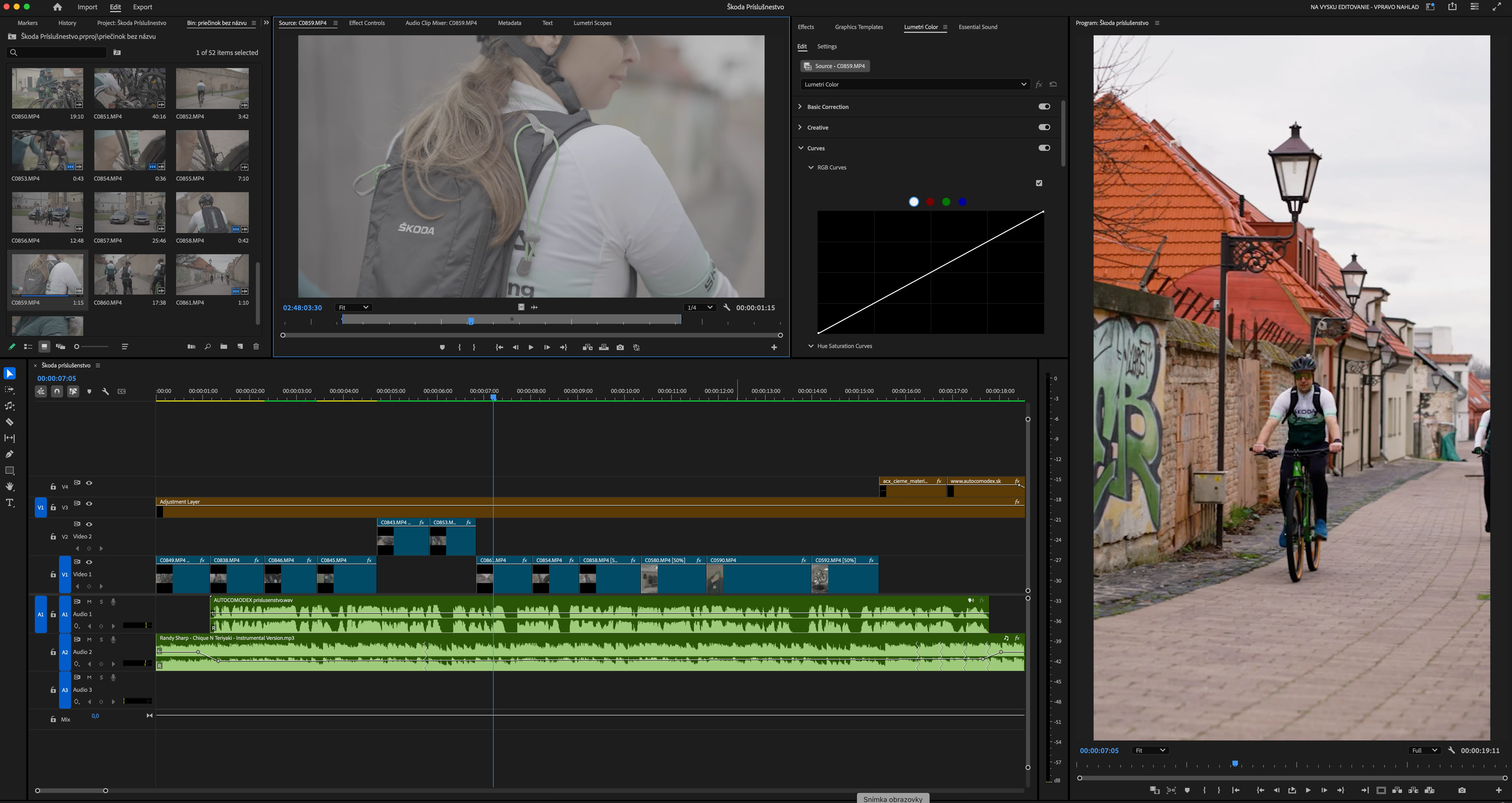Uncheck the RGB Curves checkbox

click(1039, 184)
